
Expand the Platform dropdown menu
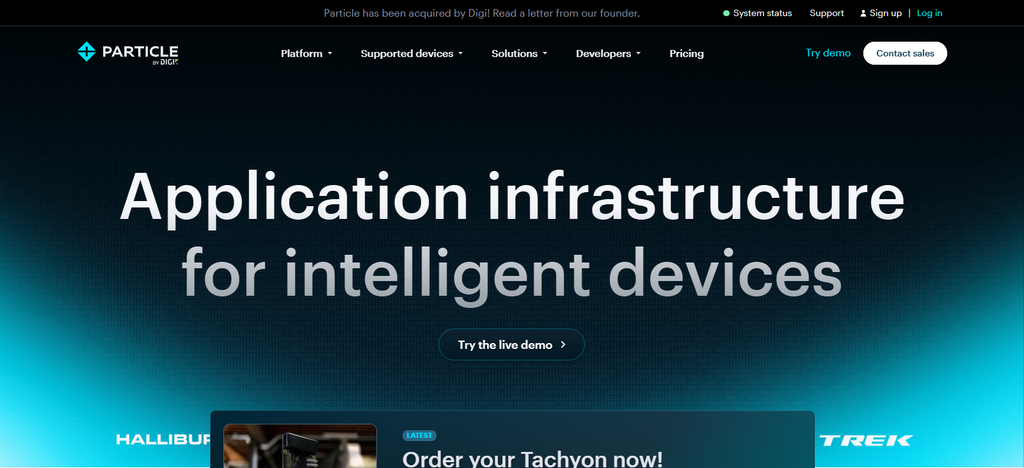(x=306, y=54)
